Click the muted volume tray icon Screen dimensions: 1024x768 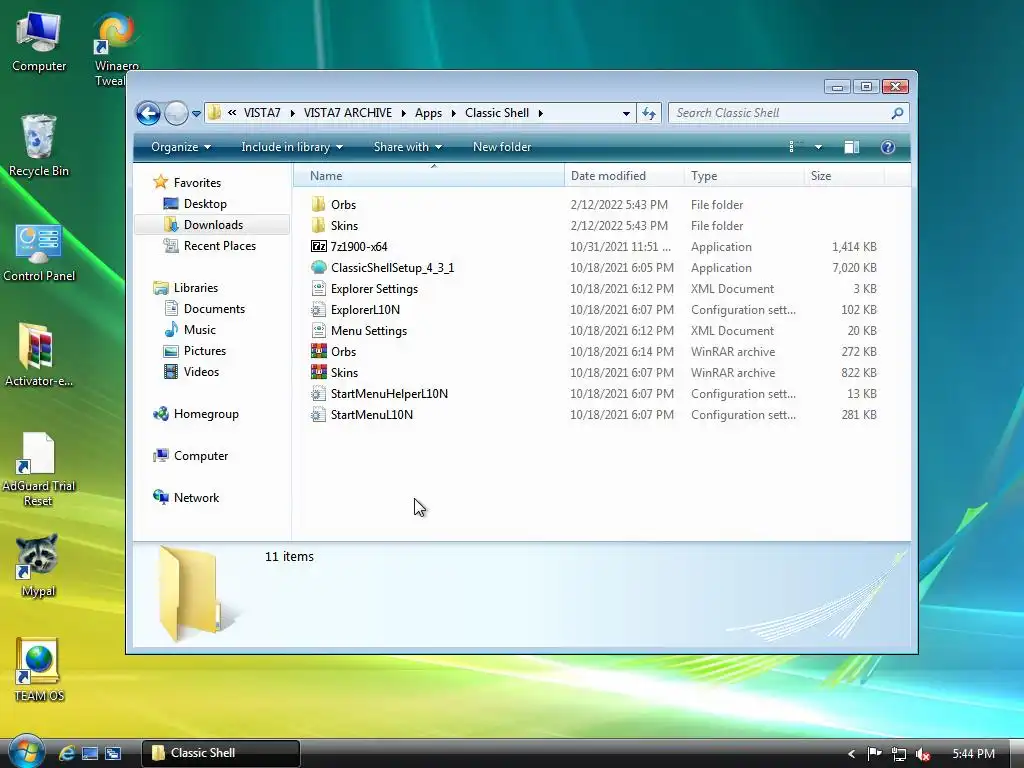point(923,754)
